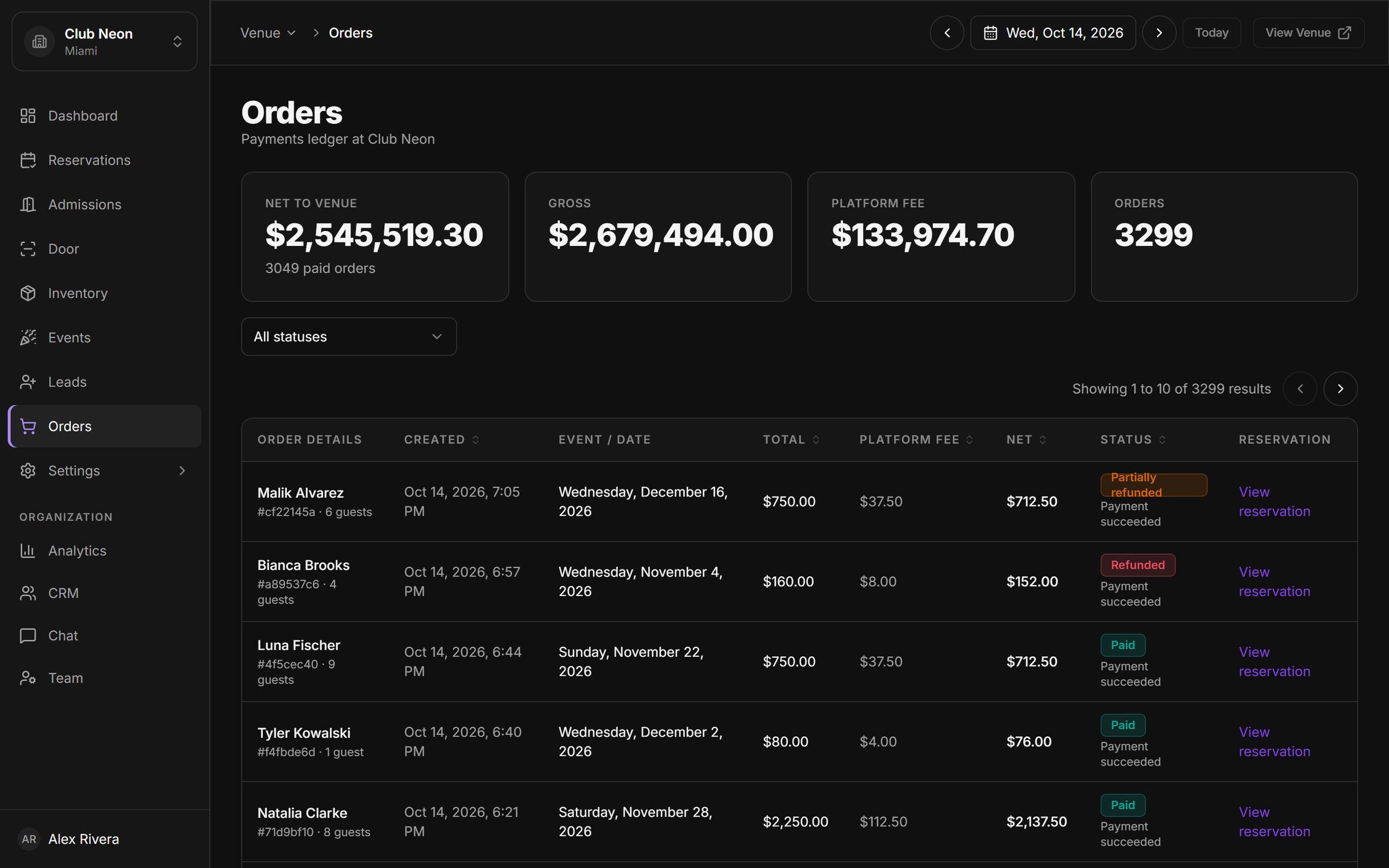Screen dimensions: 1389x868
Task: Sort by the Platform Fee column
Action: (916, 440)
